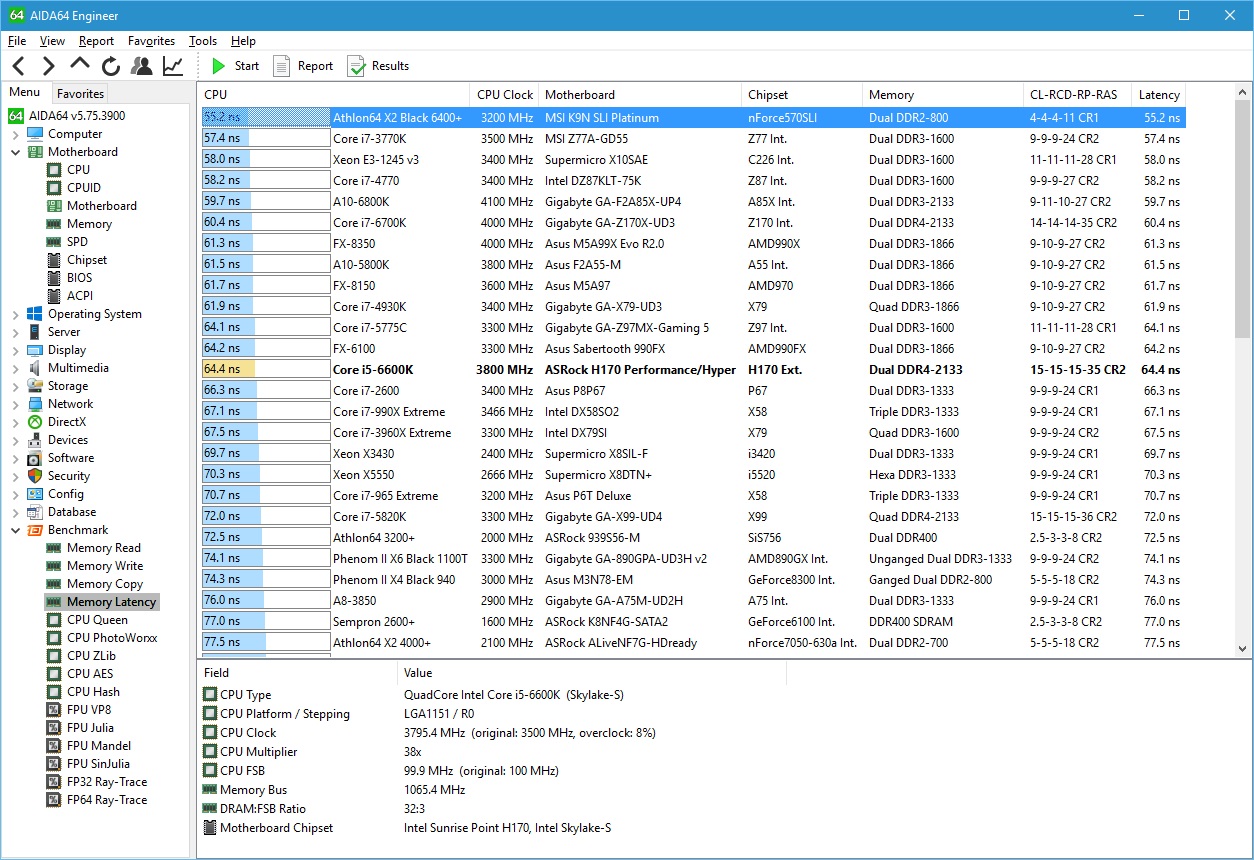Expand the Display tree node
Screen dimensions: 1254x860
coord(15,350)
